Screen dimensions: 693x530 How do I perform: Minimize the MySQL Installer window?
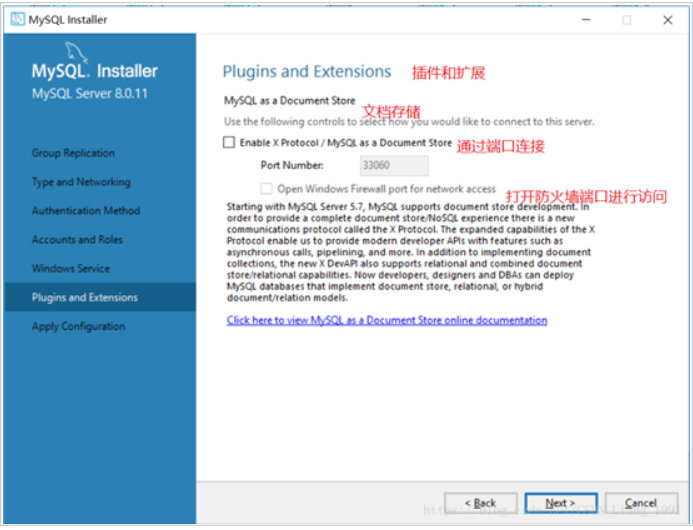pos(586,20)
